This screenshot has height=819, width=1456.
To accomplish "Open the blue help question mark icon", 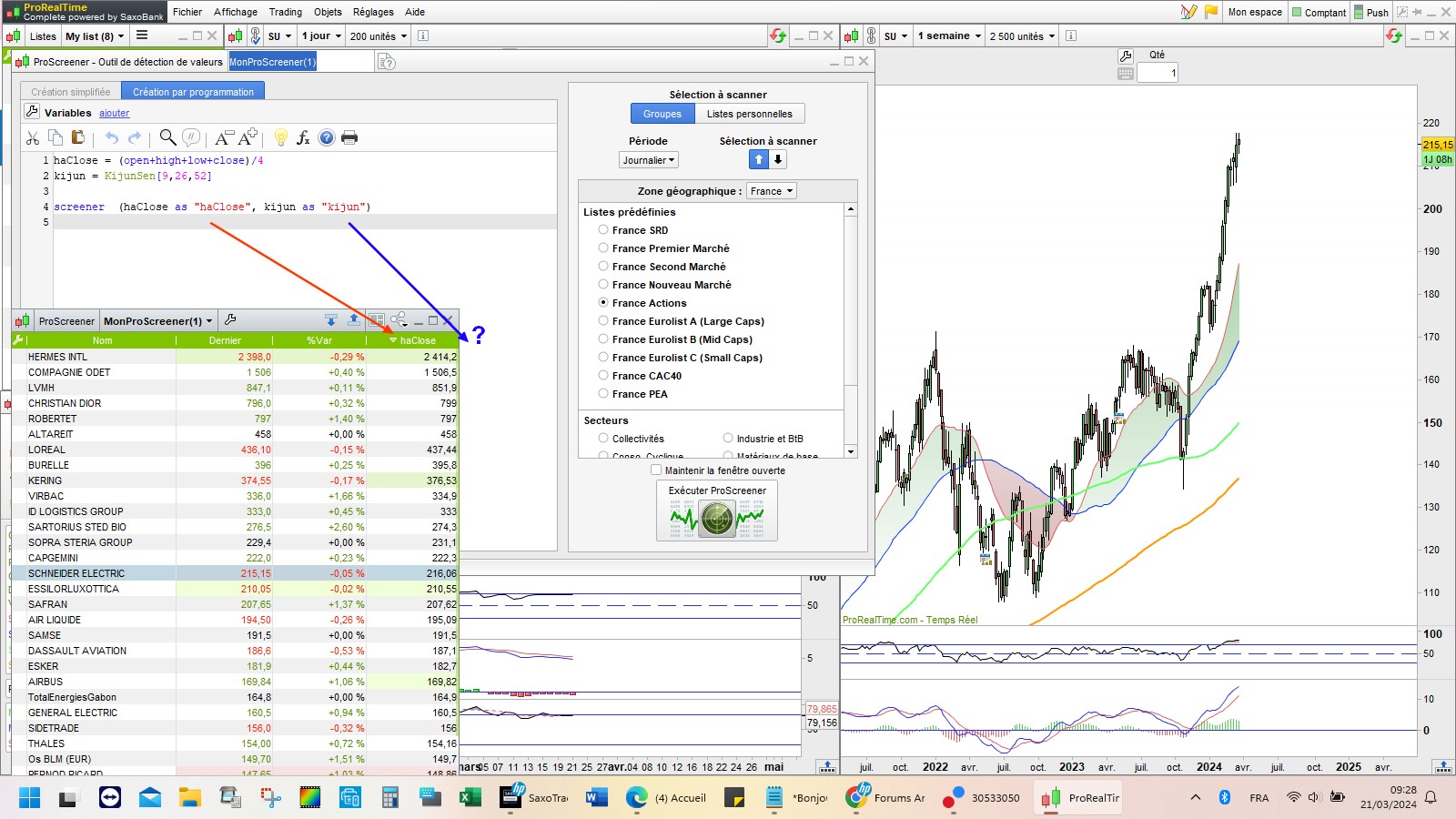I will (x=326, y=137).
